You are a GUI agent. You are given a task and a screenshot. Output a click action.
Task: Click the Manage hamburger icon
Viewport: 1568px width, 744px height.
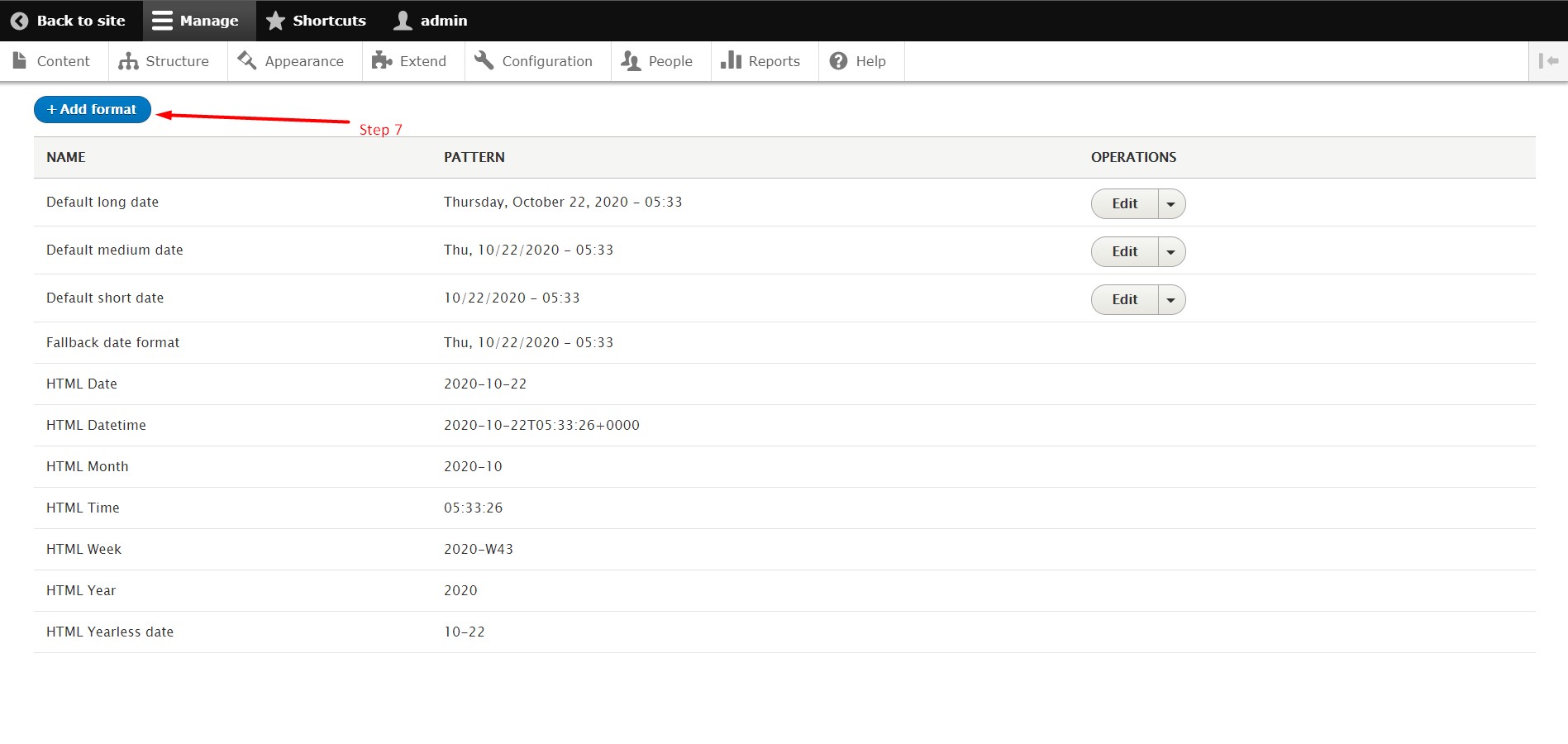click(162, 21)
